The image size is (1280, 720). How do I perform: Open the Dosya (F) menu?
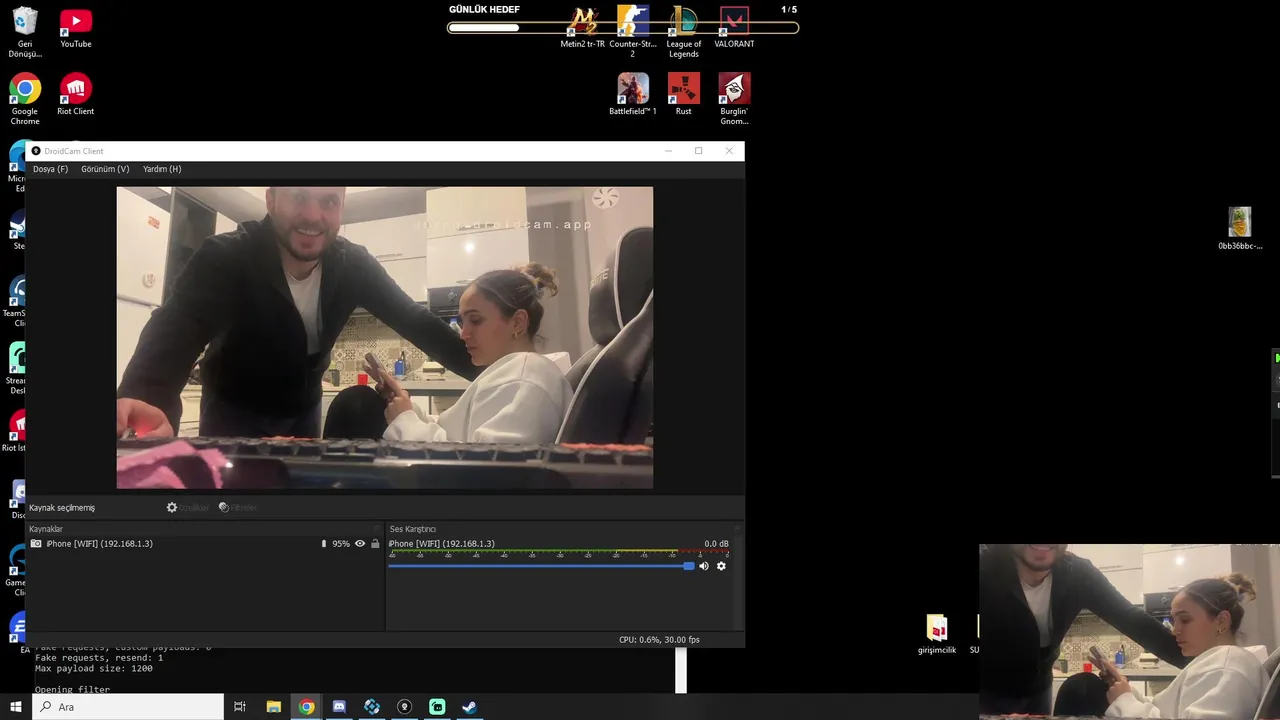coord(50,169)
